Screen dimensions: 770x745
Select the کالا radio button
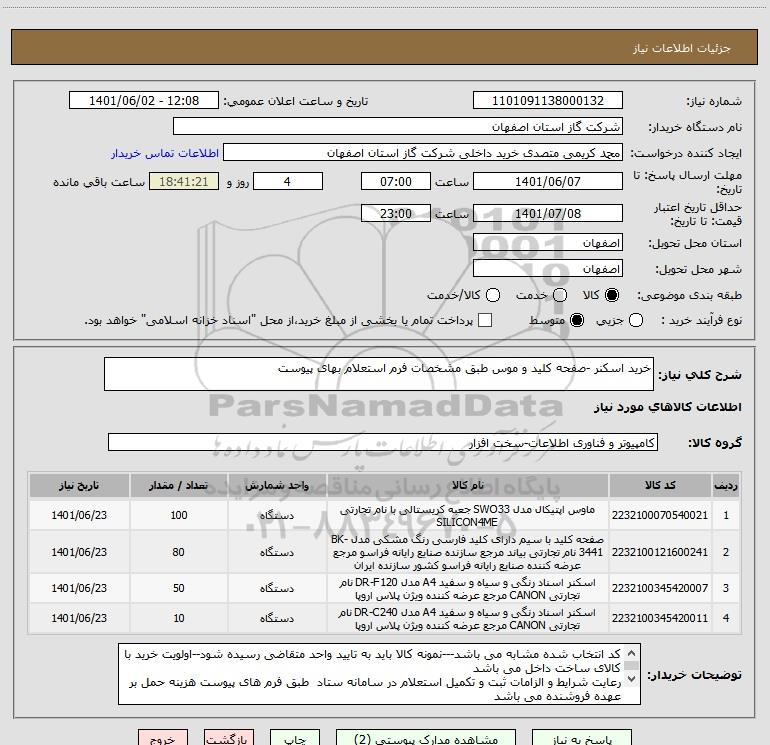[612, 295]
